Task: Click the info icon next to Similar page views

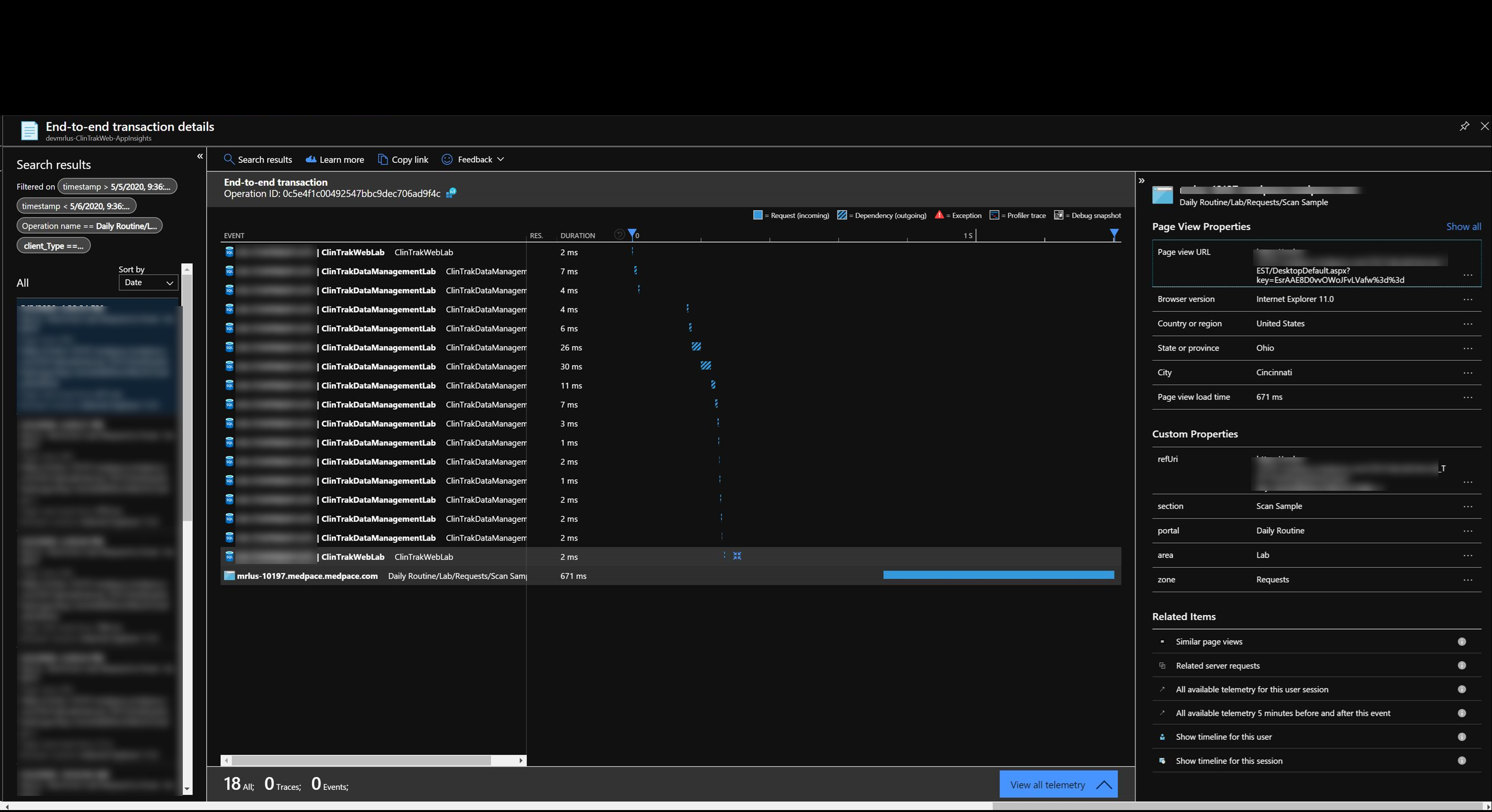Action: click(1461, 641)
